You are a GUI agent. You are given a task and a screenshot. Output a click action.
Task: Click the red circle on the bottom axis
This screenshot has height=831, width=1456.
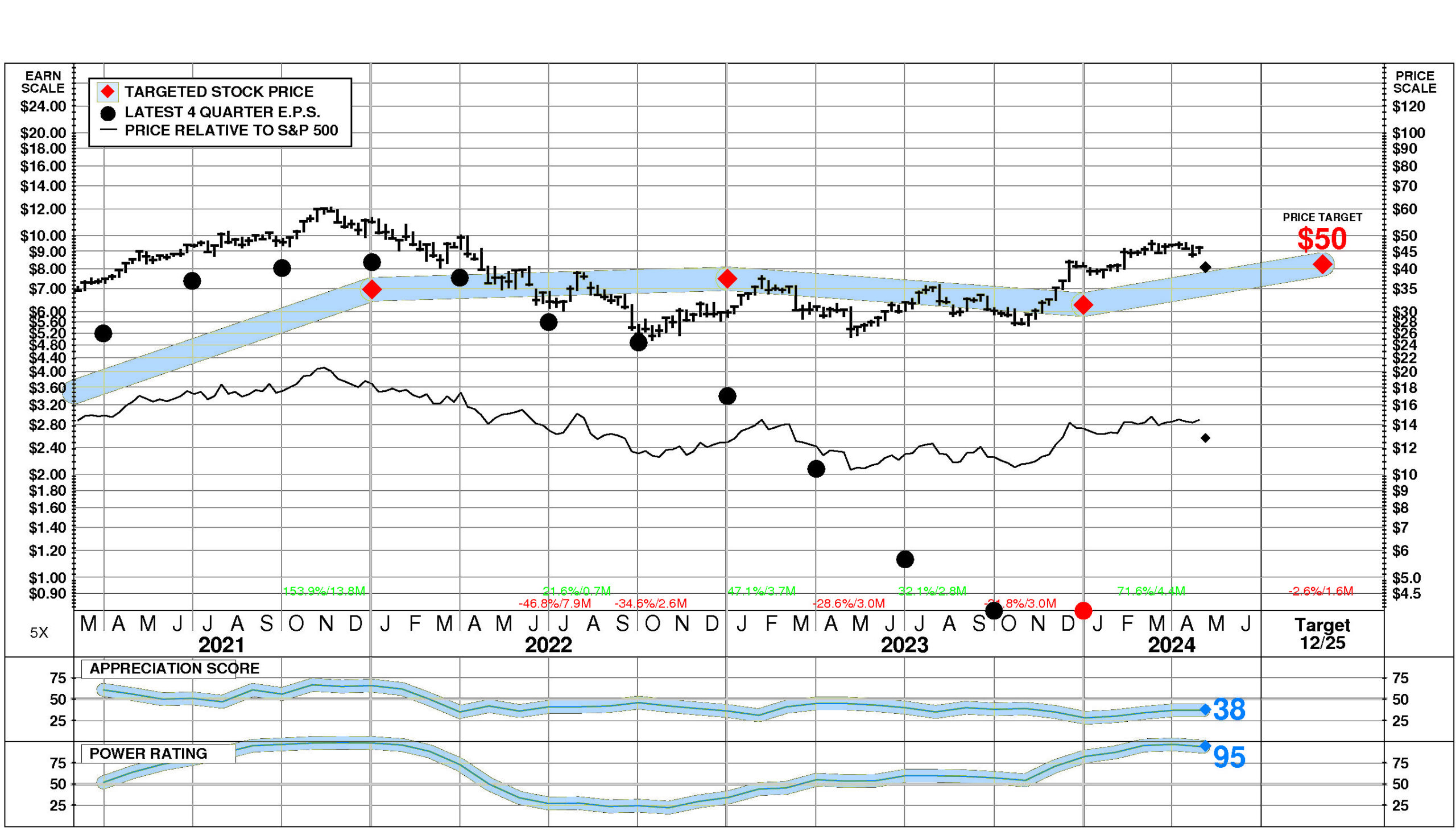[1083, 611]
